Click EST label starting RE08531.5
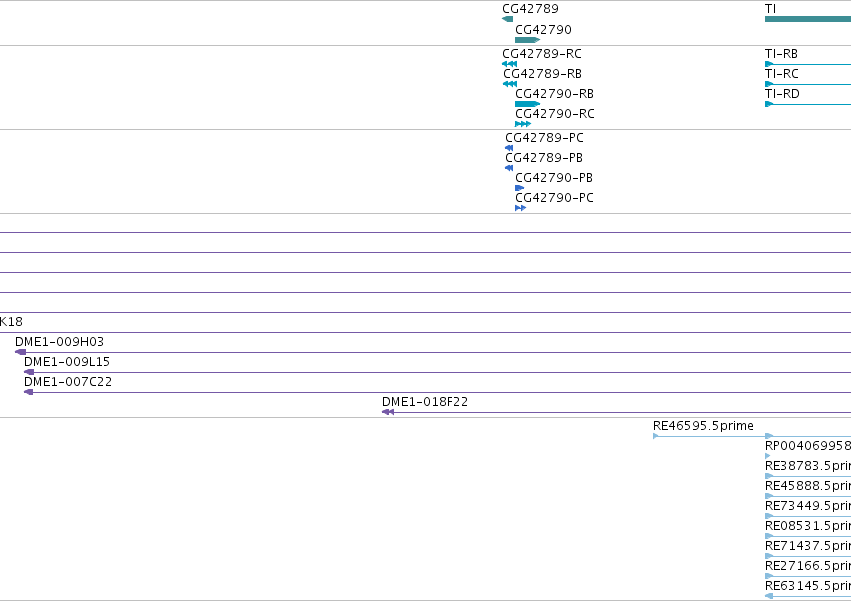Viewport: 851px width, 601px height. pos(808,527)
